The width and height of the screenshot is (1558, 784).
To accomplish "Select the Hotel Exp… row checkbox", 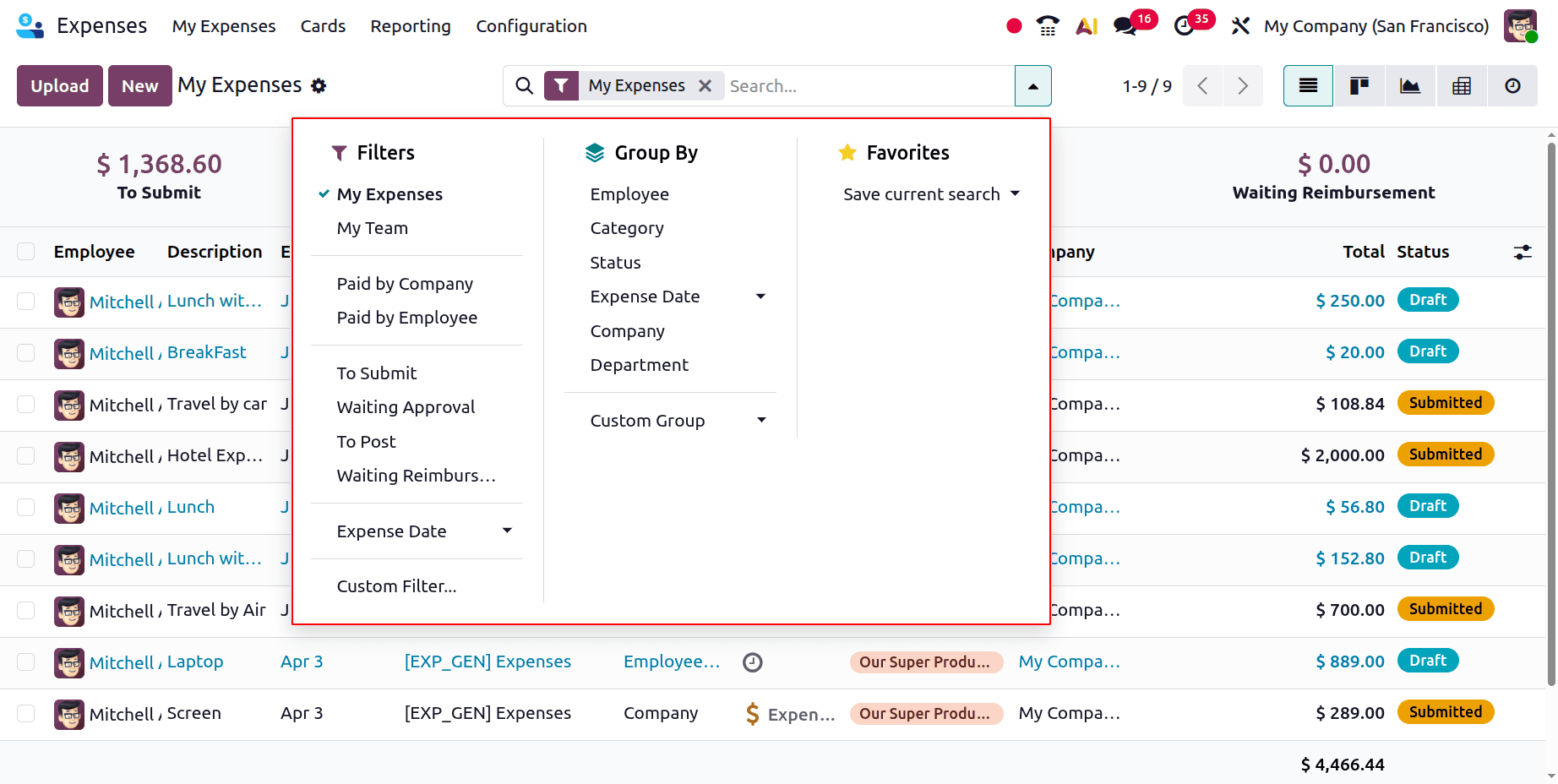I will 26,456.
